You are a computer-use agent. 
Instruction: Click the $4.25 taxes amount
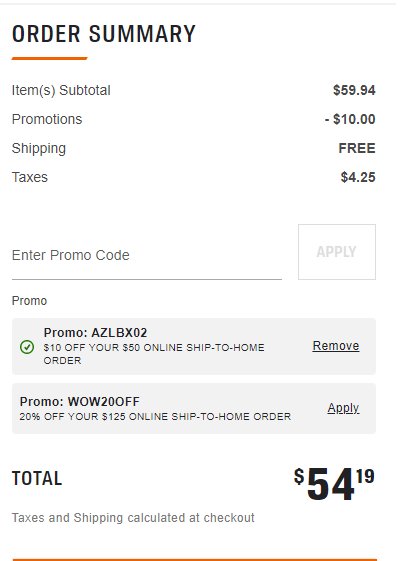tap(358, 177)
